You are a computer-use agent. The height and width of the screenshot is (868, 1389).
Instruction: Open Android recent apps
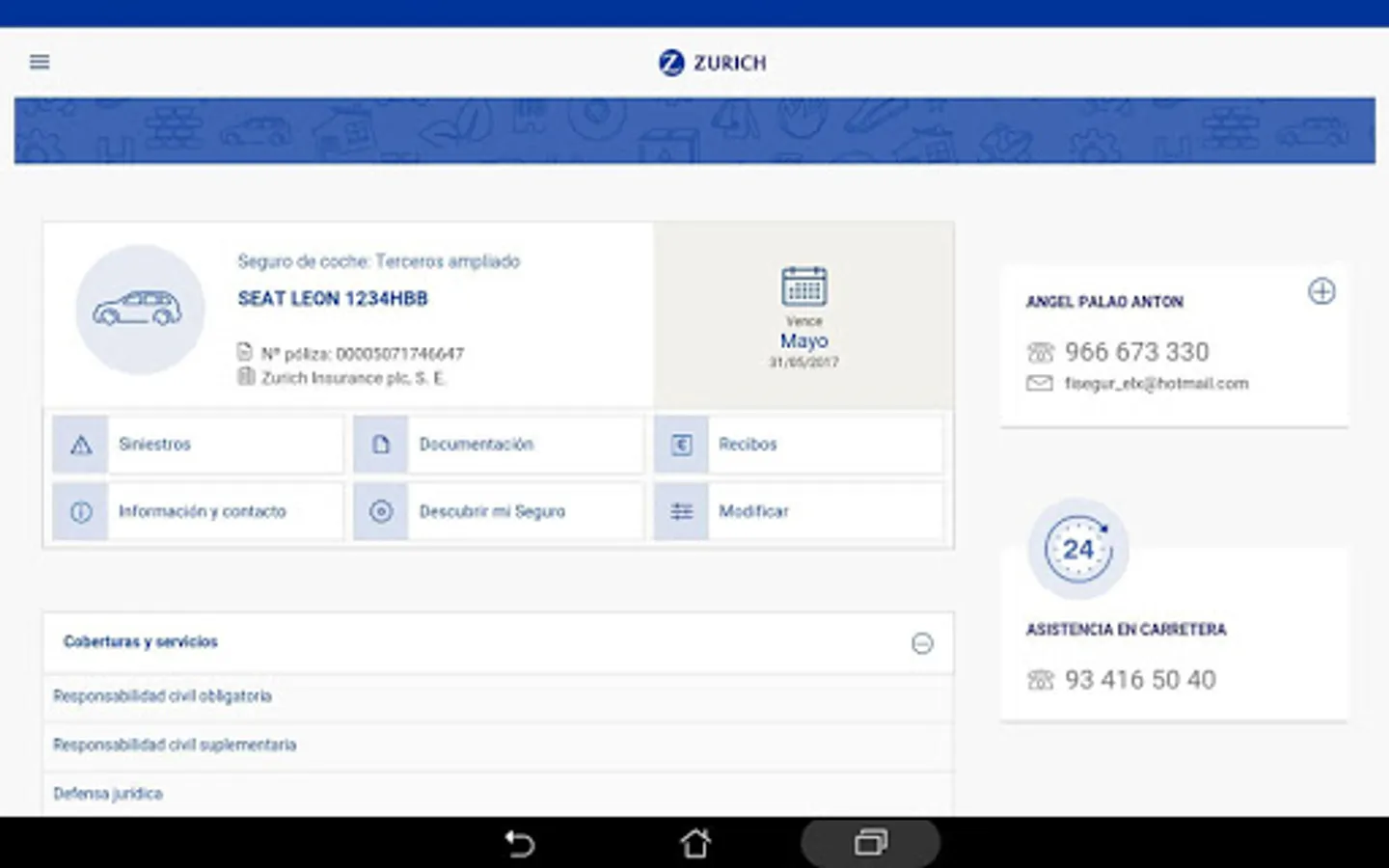[870, 843]
